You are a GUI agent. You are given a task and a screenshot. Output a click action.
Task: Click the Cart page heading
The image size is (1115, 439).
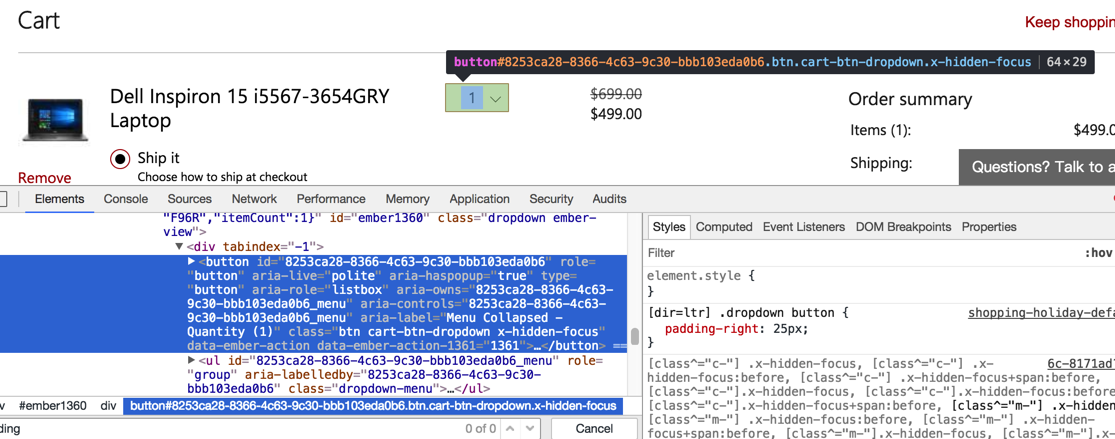point(38,20)
